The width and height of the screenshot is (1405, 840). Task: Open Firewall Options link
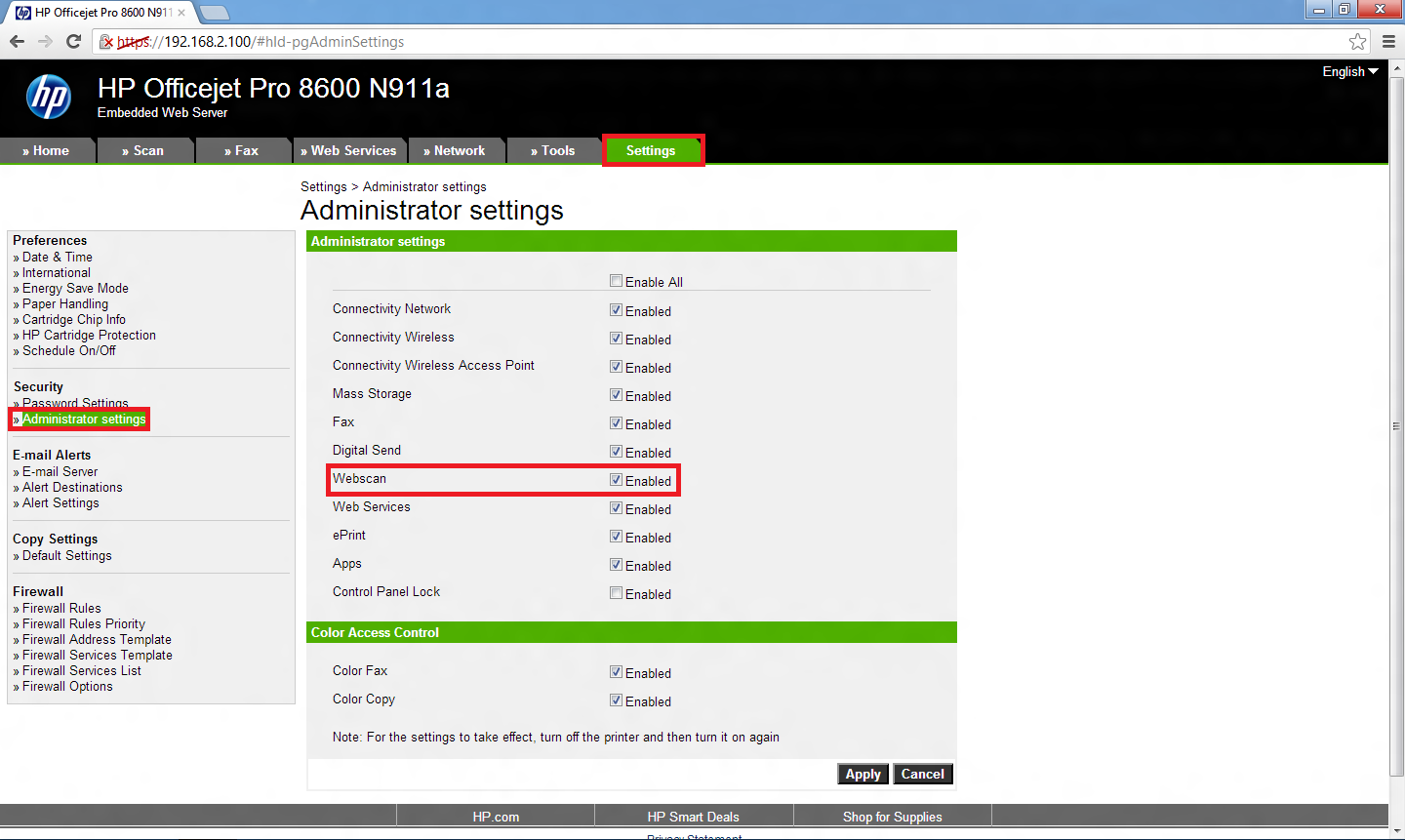click(x=67, y=687)
